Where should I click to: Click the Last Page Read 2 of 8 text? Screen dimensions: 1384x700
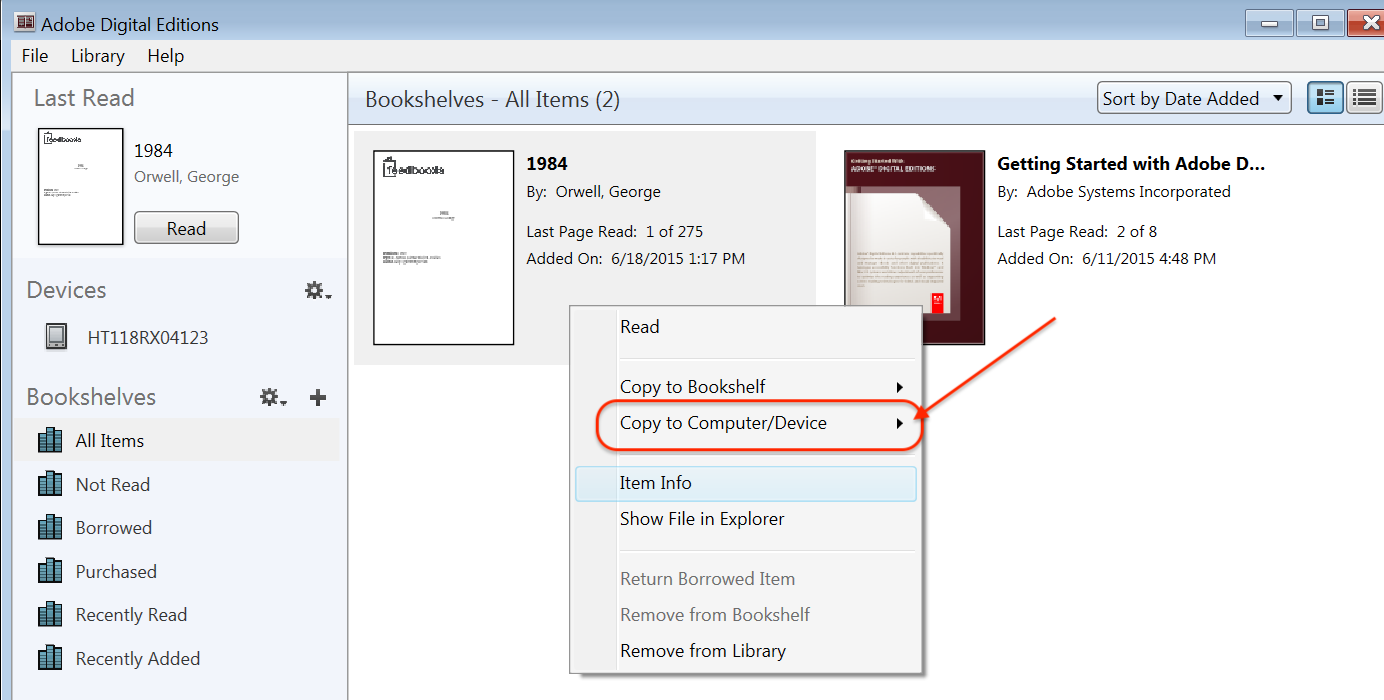(x=1077, y=232)
